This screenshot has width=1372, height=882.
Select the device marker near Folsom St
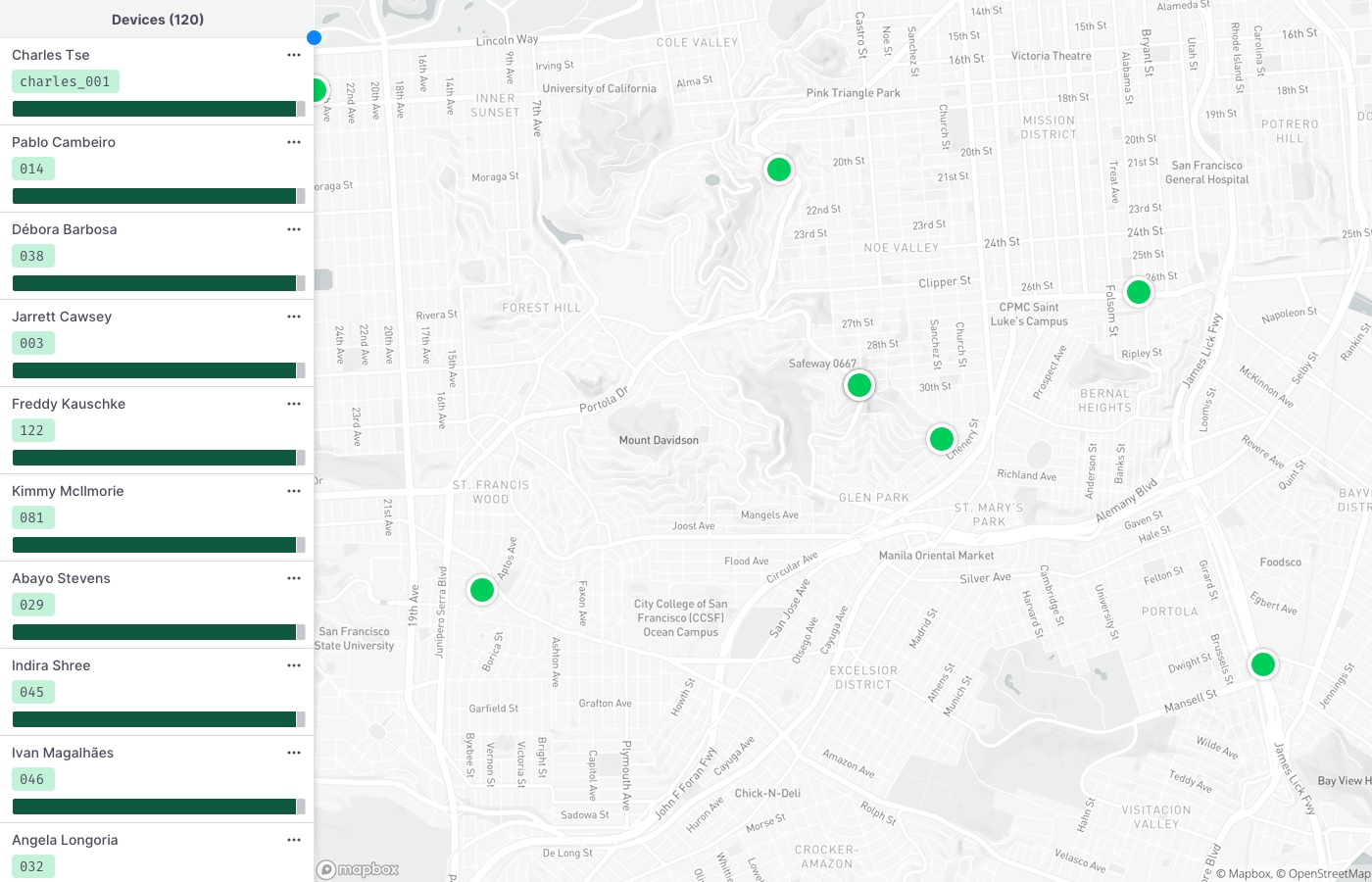click(1138, 292)
